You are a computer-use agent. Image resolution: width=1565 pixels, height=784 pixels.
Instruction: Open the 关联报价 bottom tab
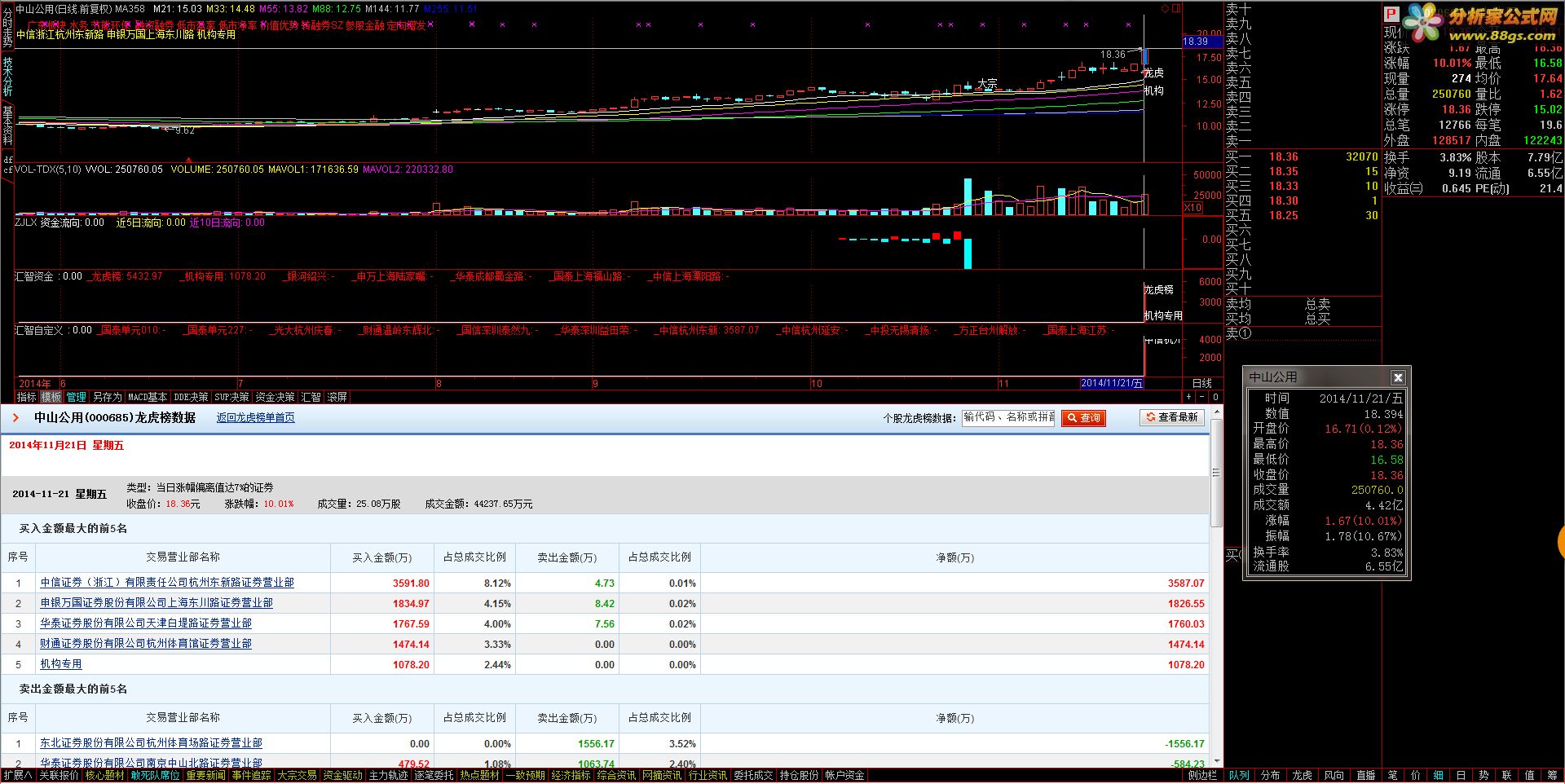(59, 776)
